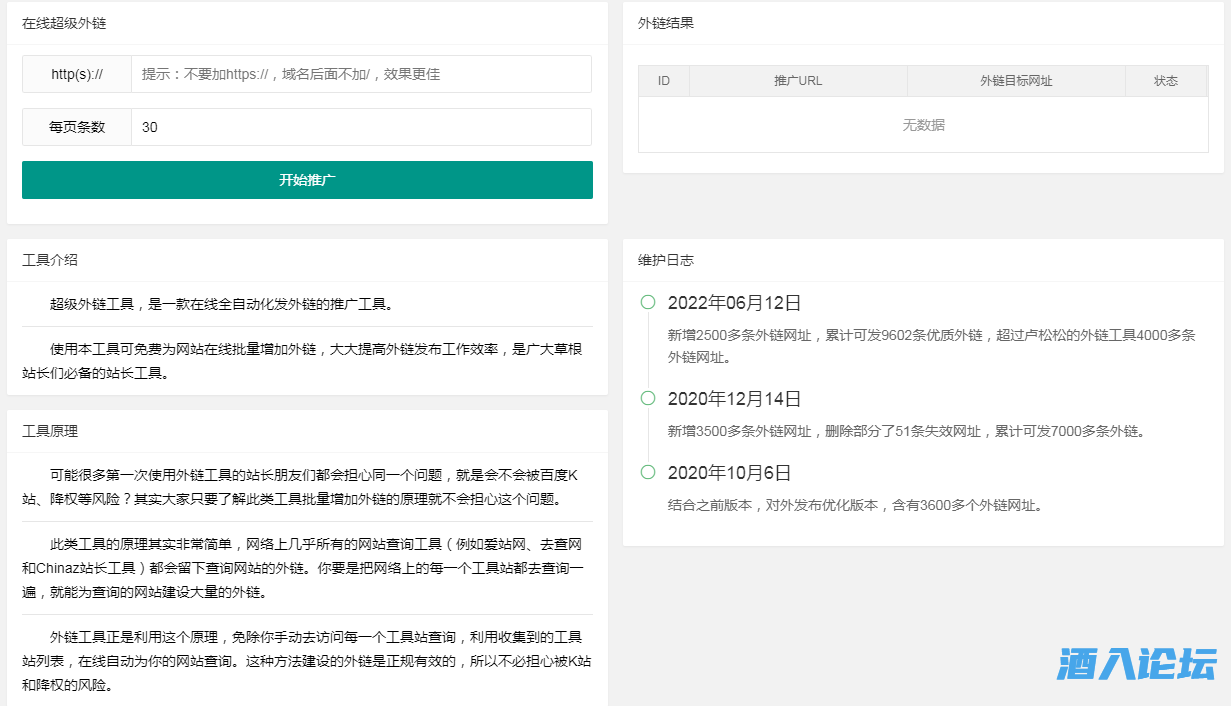
Task: Click the 2022年06月12日 log entry title
Action: click(734, 303)
